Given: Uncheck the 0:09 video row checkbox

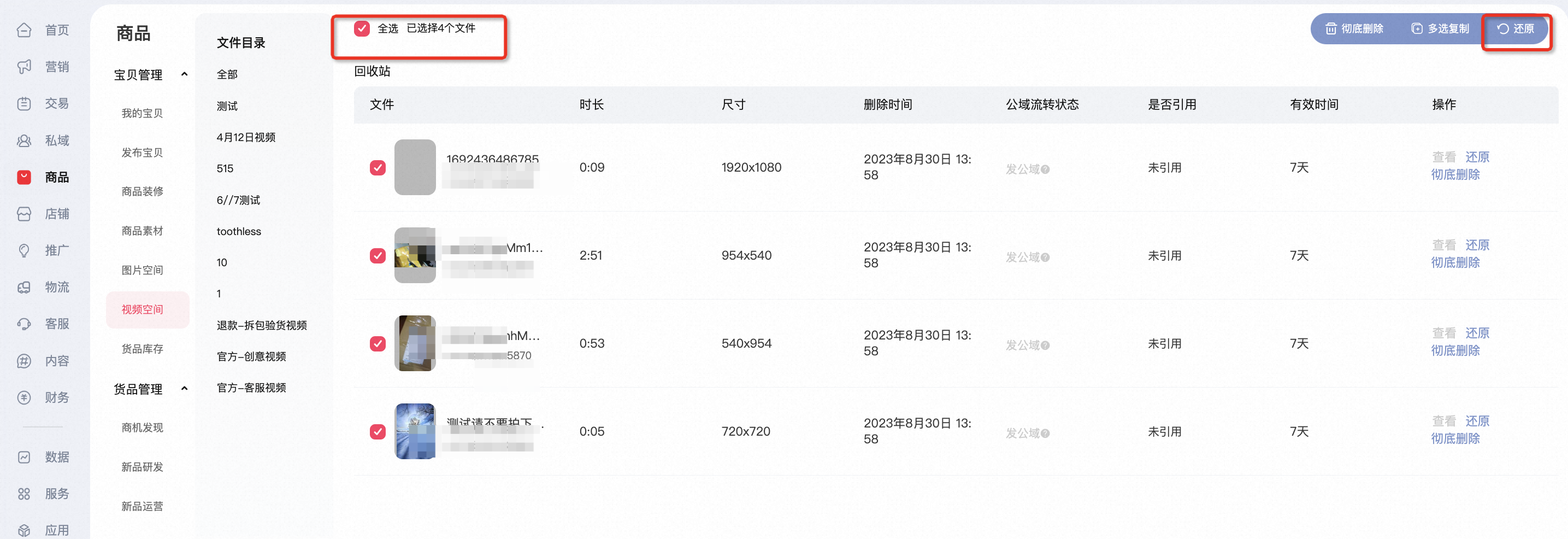Looking at the screenshot, I should pyautogui.click(x=378, y=167).
